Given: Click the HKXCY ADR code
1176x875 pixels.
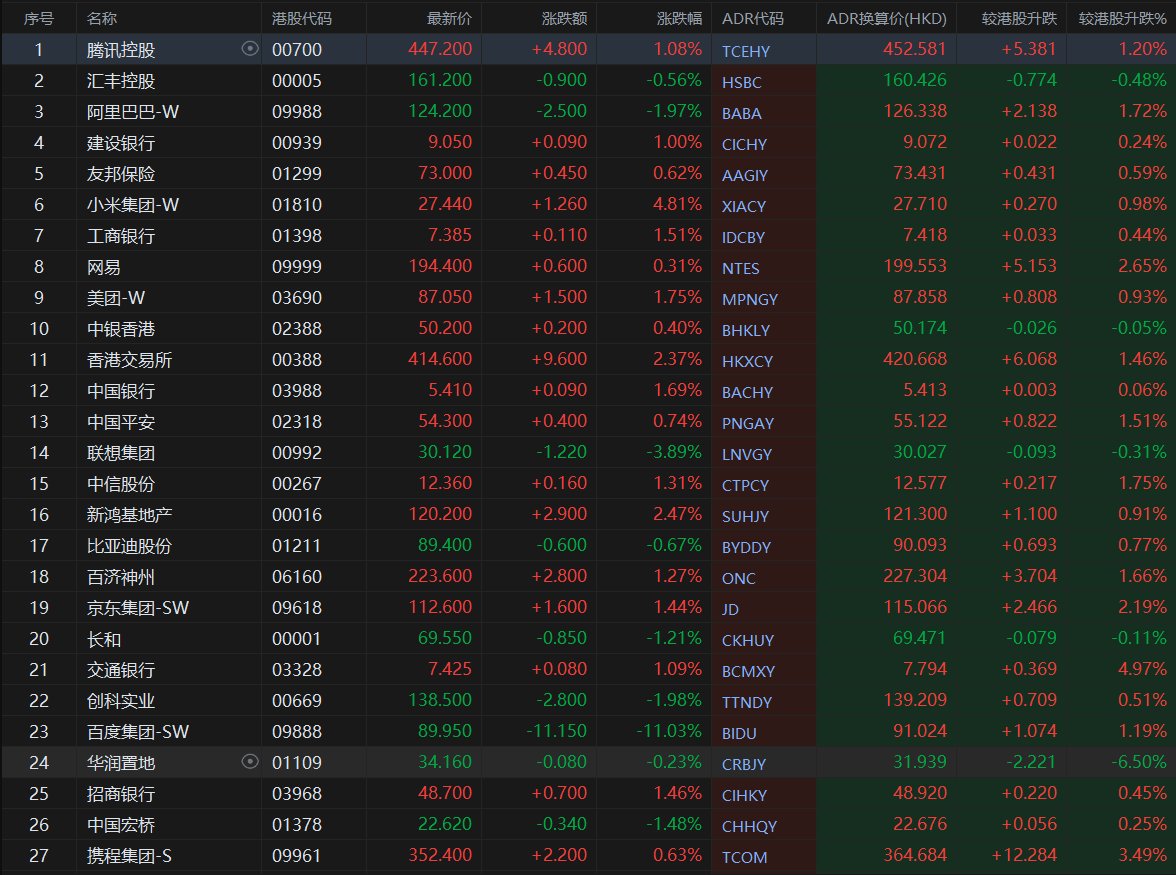Looking at the screenshot, I should (x=747, y=361).
